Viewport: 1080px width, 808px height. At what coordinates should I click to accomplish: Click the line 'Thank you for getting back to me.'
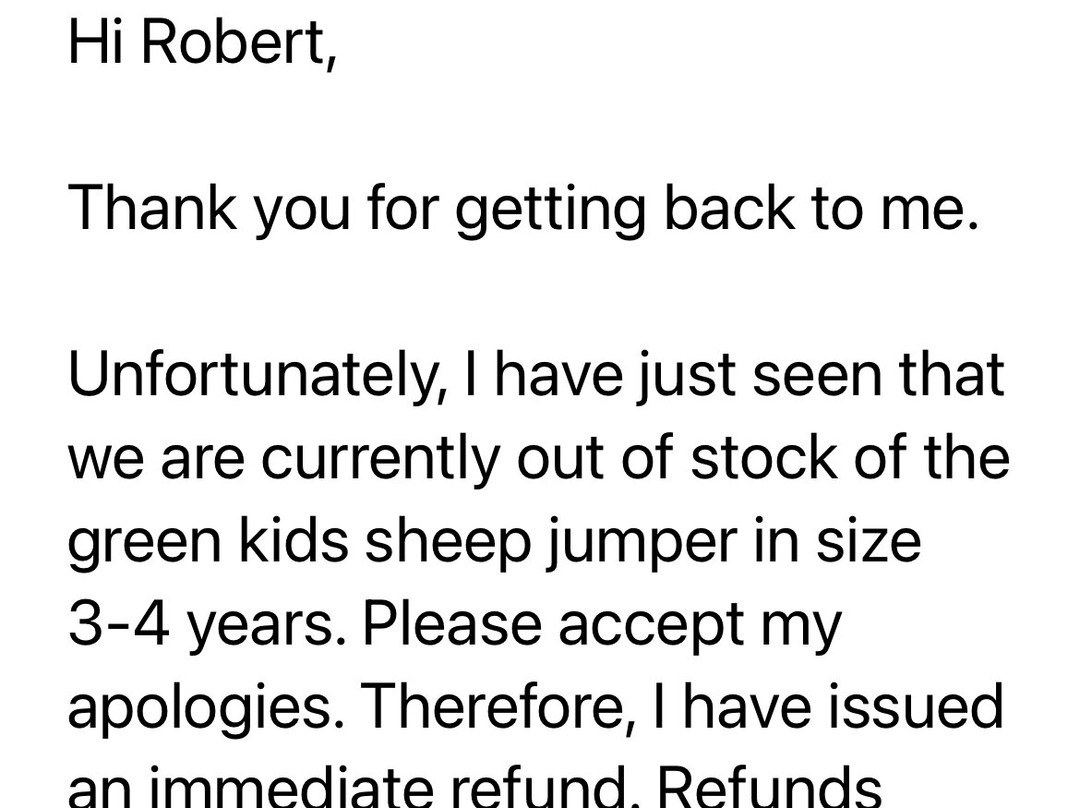tap(523, 210)
